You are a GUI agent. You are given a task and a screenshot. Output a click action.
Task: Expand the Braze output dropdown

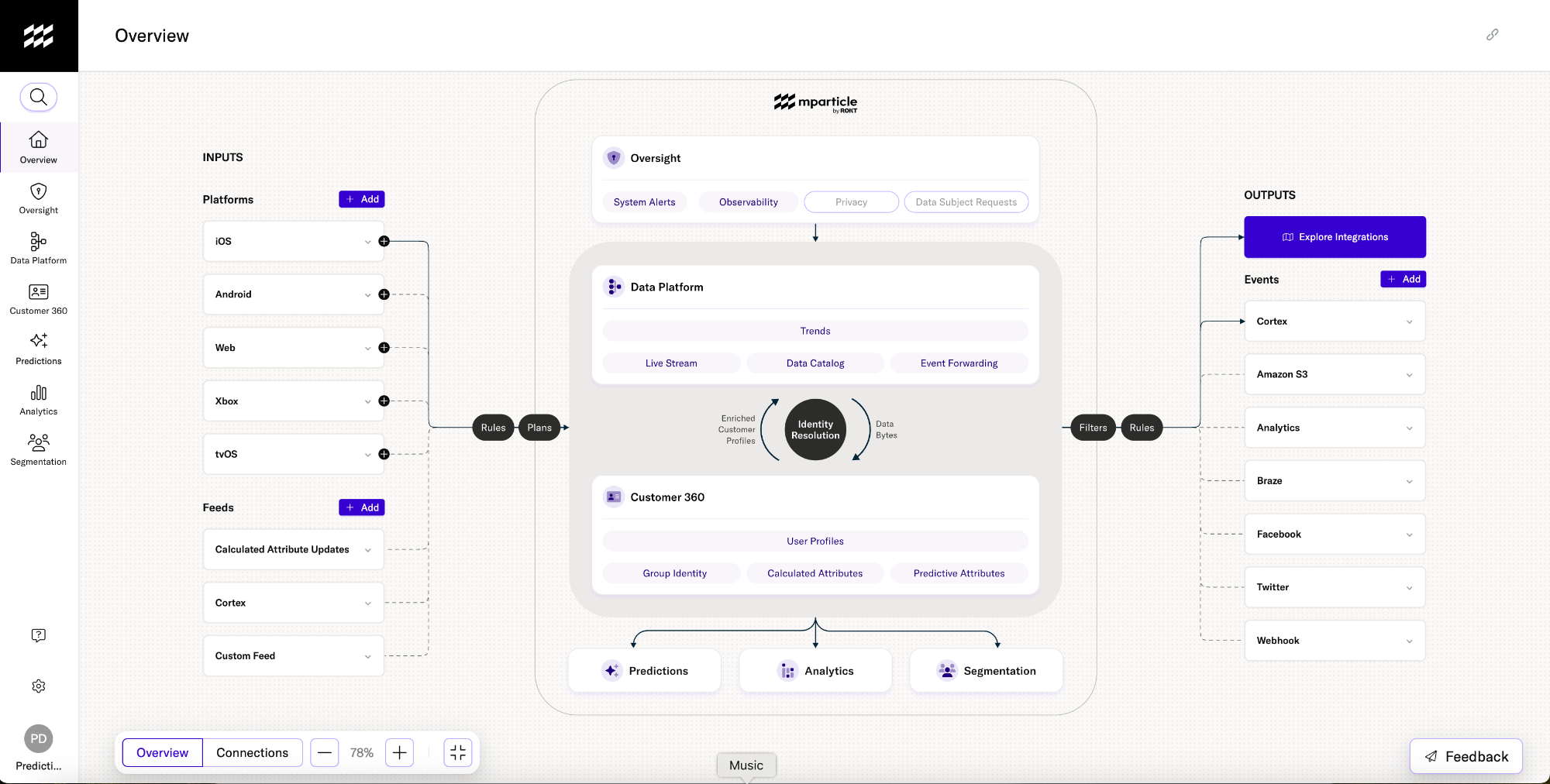point(1409,481)
